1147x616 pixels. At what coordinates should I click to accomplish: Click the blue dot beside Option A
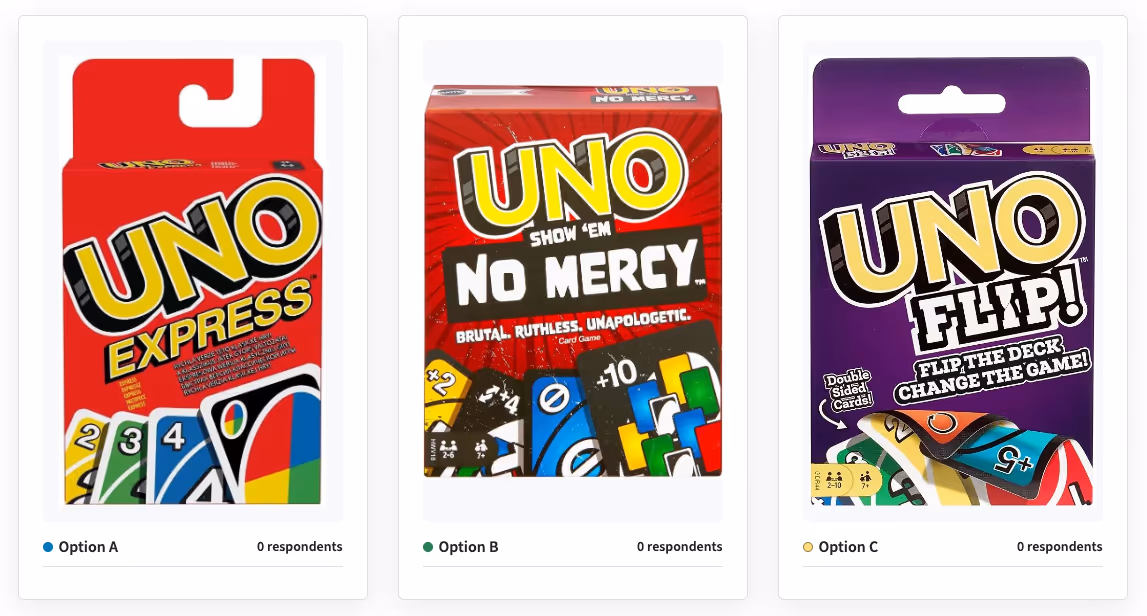pyautogui.click(x=48, y=546)
